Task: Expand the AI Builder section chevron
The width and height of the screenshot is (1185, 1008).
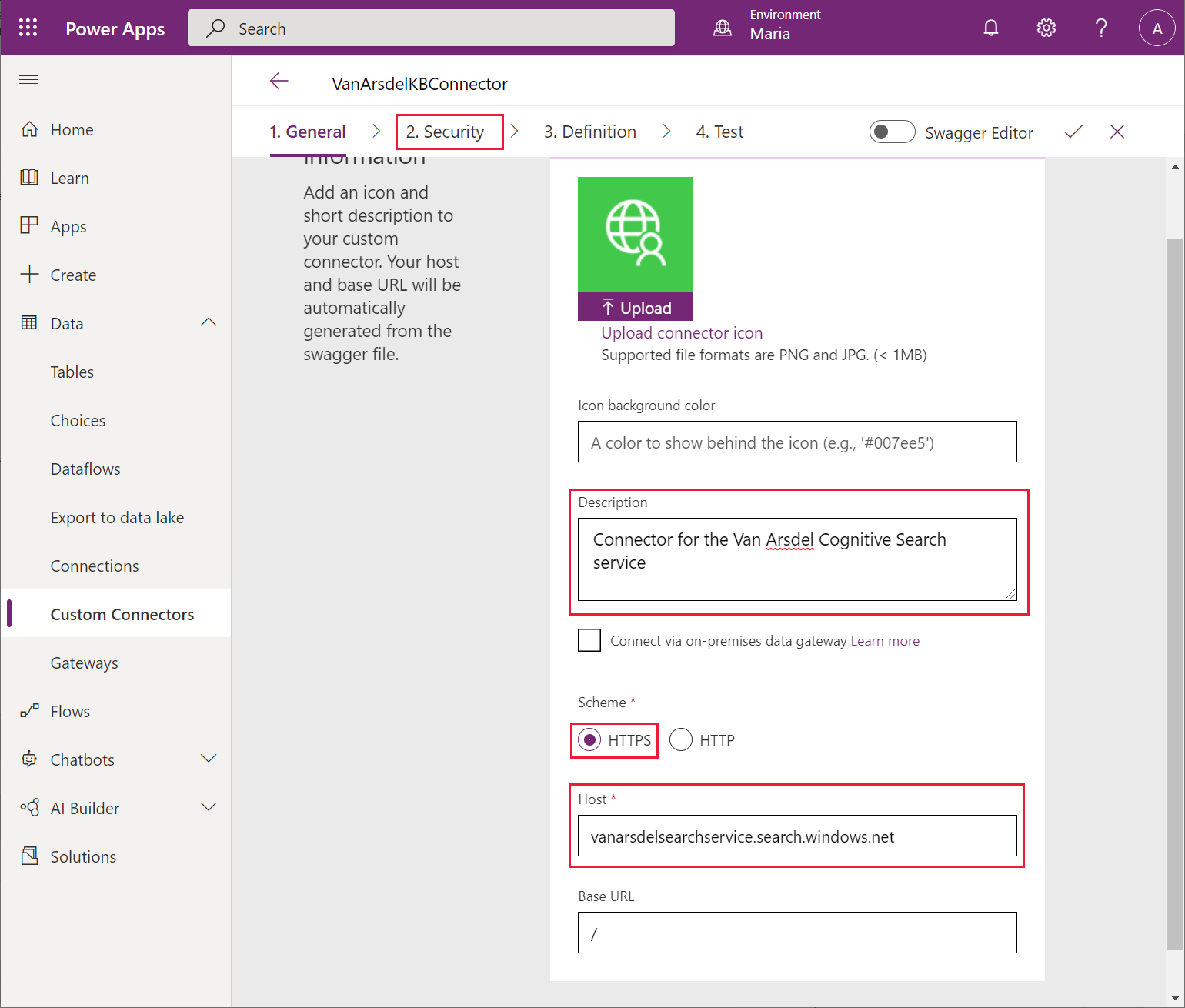Action: pos(209,807)
